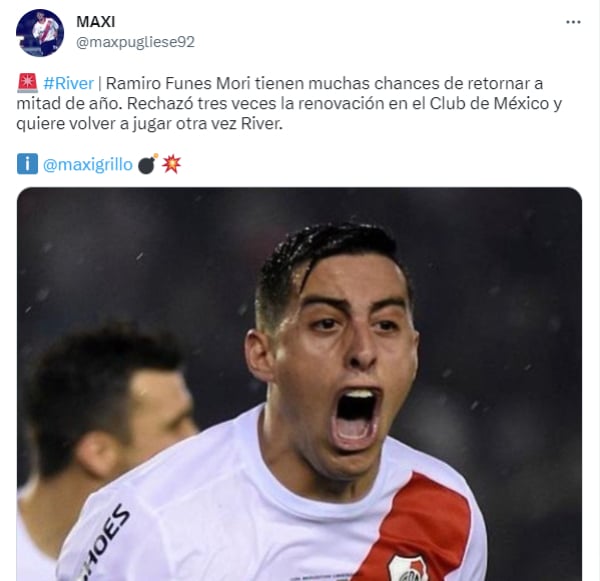Open MAXI's profile avatar picture
600x581 pixels.
click(x=40, y=33)
